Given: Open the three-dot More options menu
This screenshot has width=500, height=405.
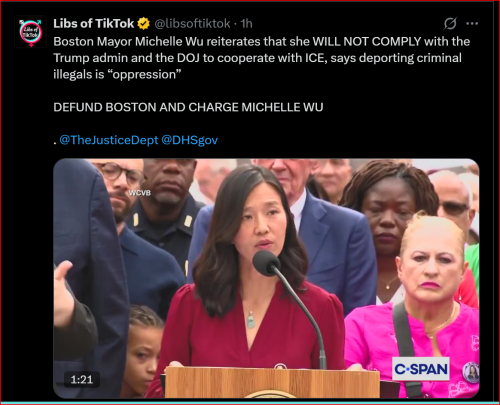Looking at the screenshot, I should [x=472, y=23].
